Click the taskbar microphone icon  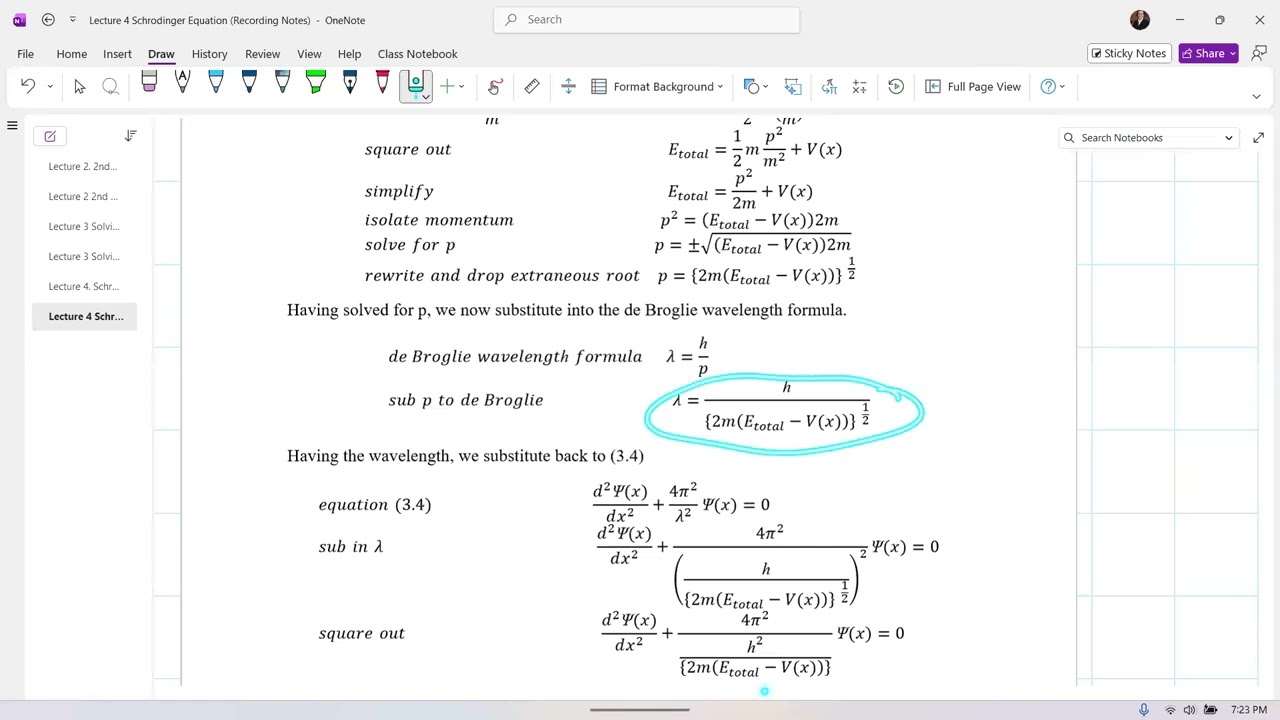click(x=1144, y=710)
